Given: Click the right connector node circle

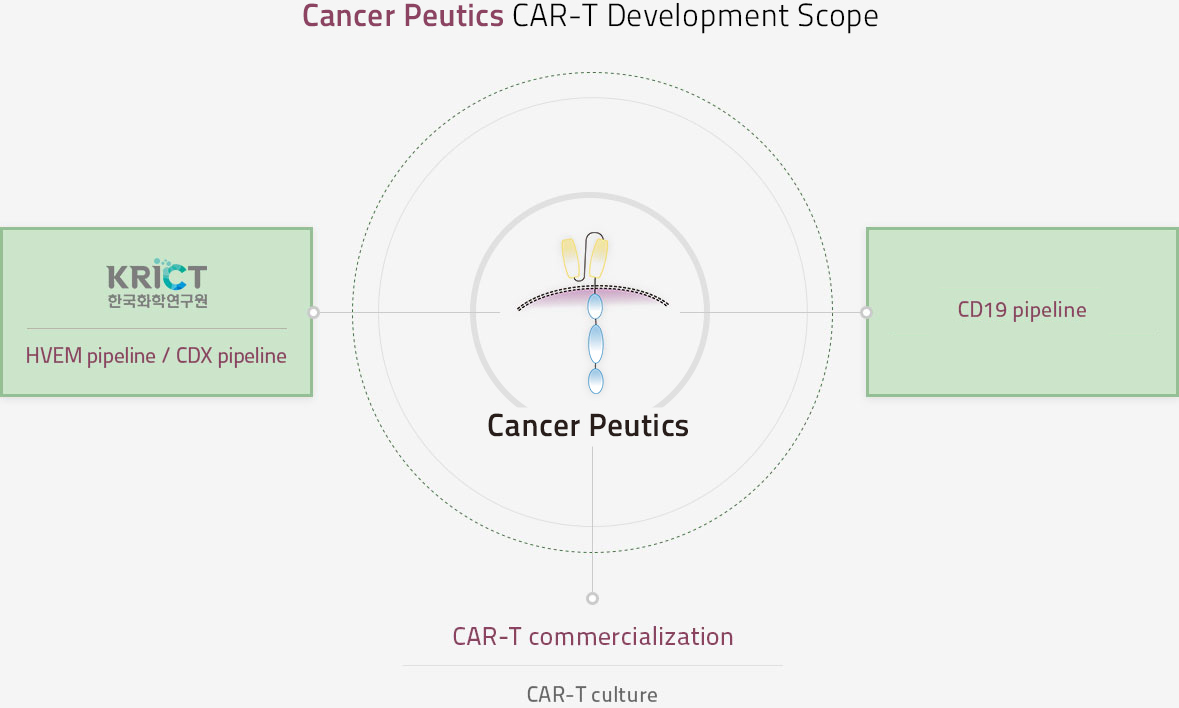Looking at the screenshot, I should (x=866, y=313).
